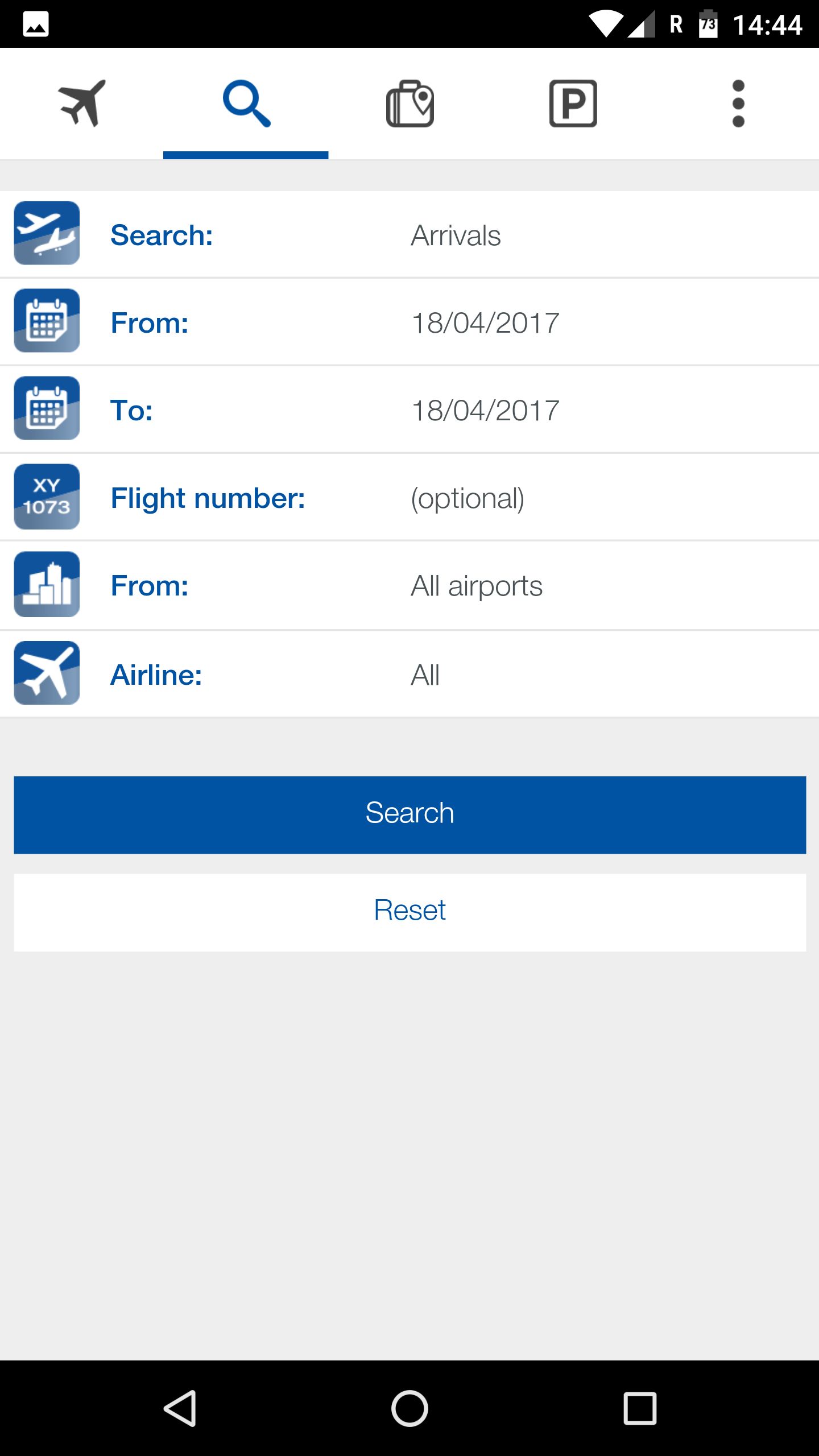819x1456 pixels.
Task: Select the magnifier search tab
Action: pos(246,104)
